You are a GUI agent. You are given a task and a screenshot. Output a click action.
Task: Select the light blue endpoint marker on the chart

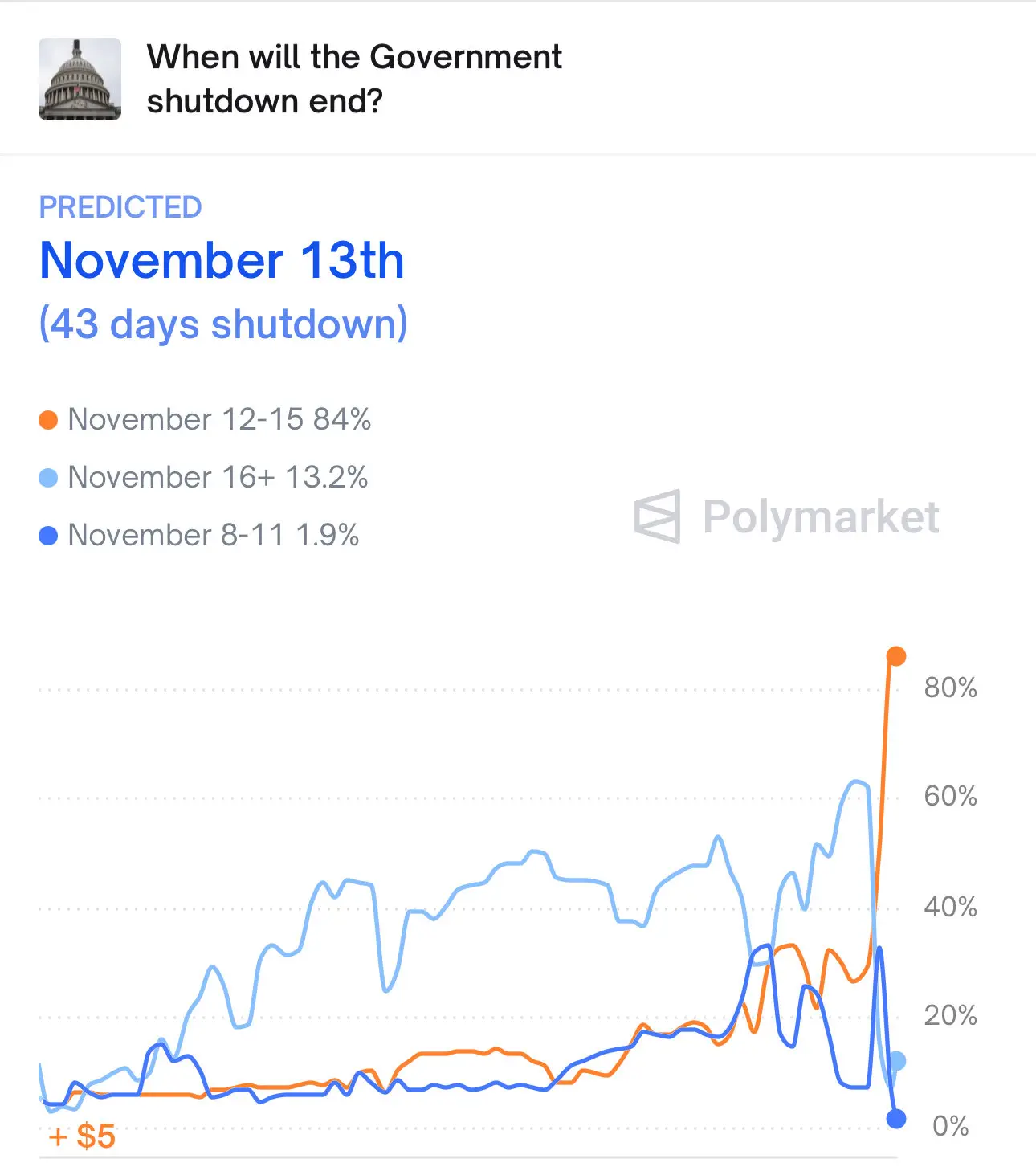tap(897, 1061)
